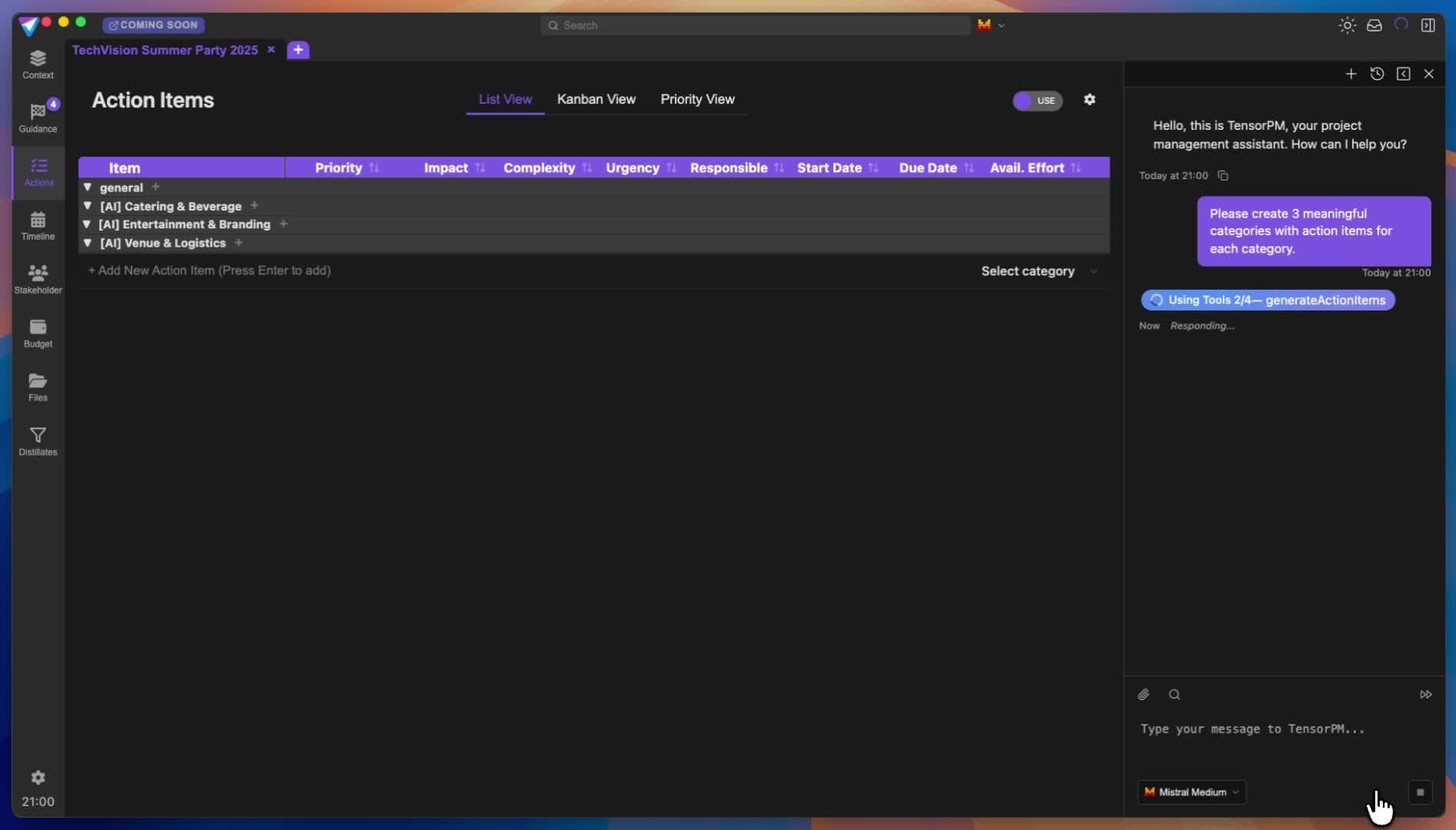Open the Budget section
Image resolution: width=1456 pixels, height=830 pixels.
click(x=38, y=333)
